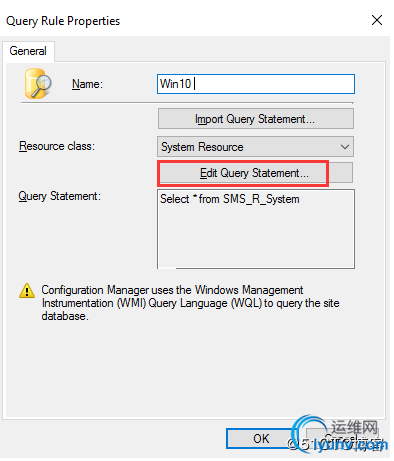Click the database query magnifier icon
Screen dimensions: 394x461
pyautogui.click(x=38, y=83)
